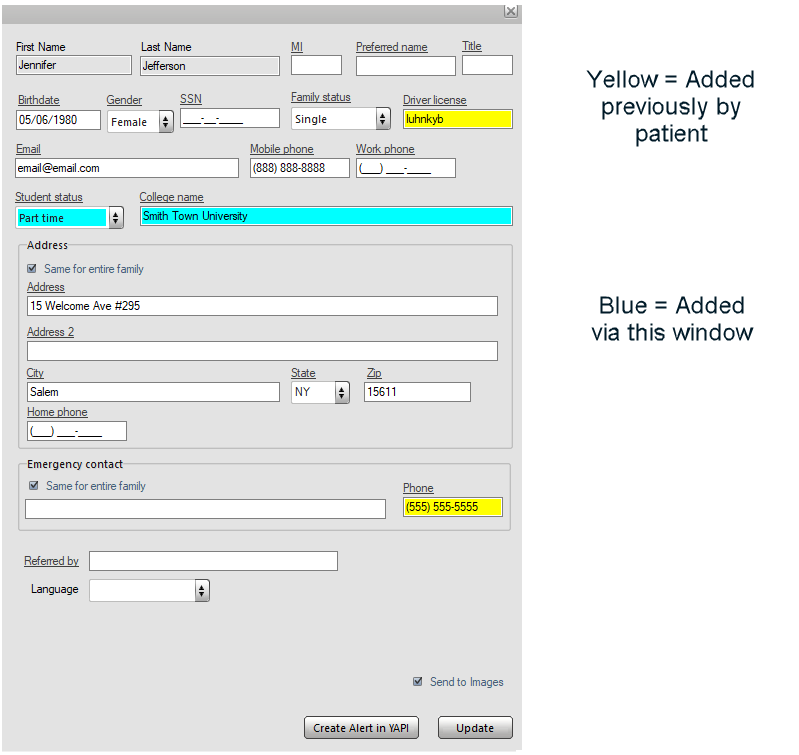The height and width of the screenshot is (755, 799).
Task: Close the patient info window
Action: pos(511,11)
